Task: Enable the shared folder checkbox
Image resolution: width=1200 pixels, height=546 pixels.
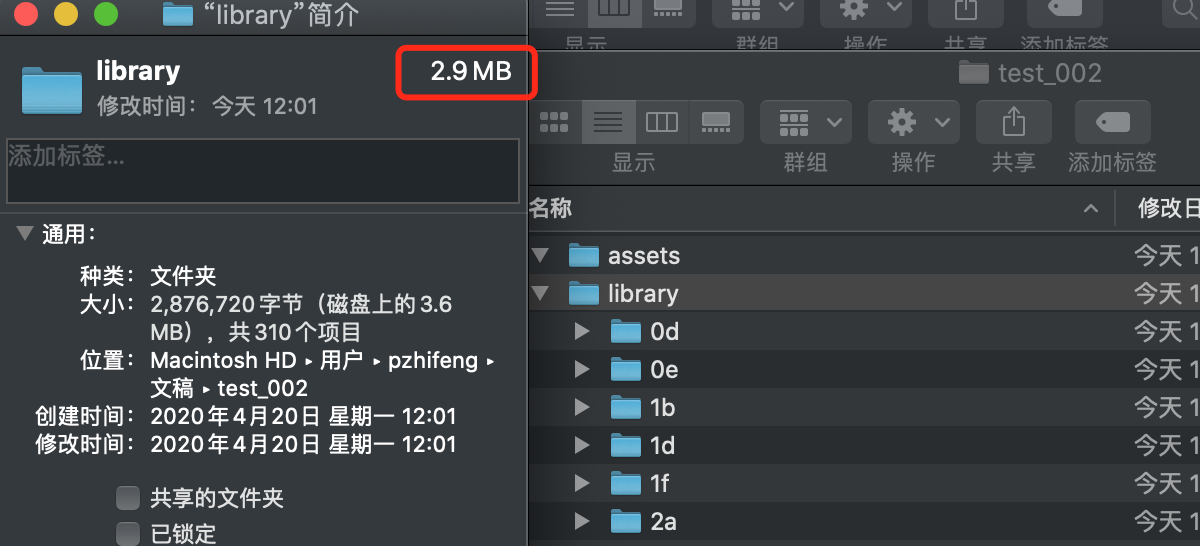Action: [128, 498]
